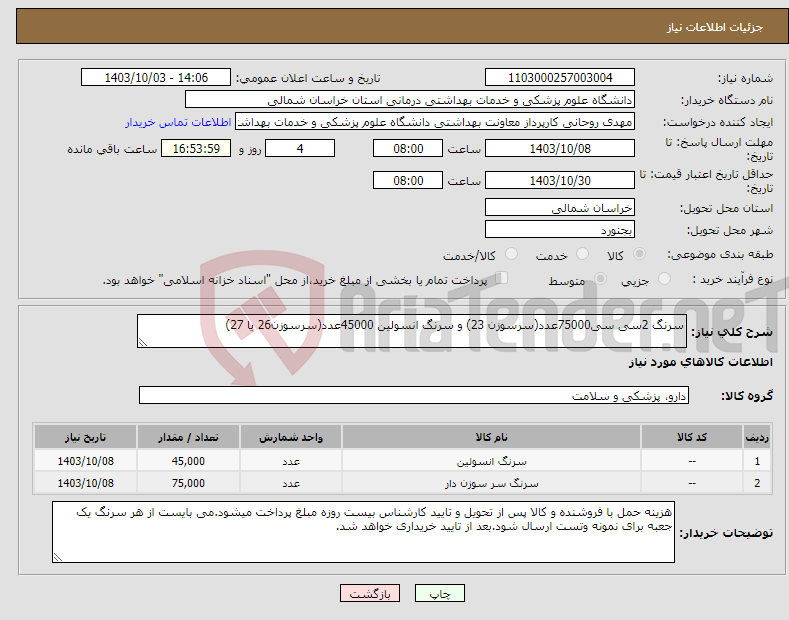
Task: Click remaining days field showing 4
Action: pyautogui.click(x=300, y=148)
